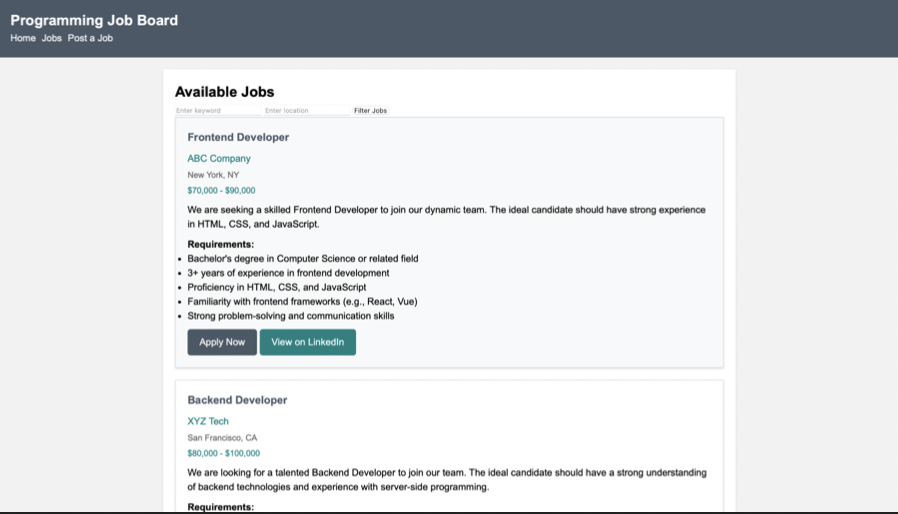Click Proficiency in HTML, CSS requirement
The image size is (898, 514).
(277, 287)
